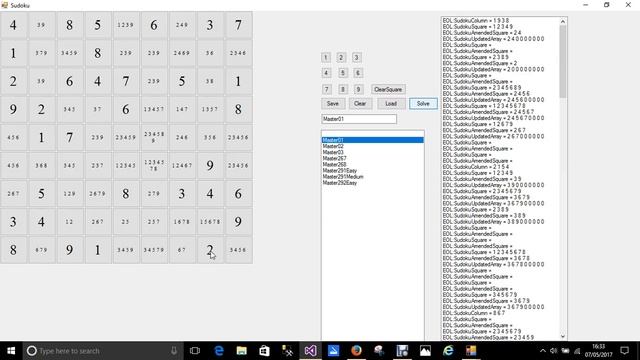This screenshot has width=640, height=360.
Task: Click the microphone icon in the search box
Action: tap(174, 351)
